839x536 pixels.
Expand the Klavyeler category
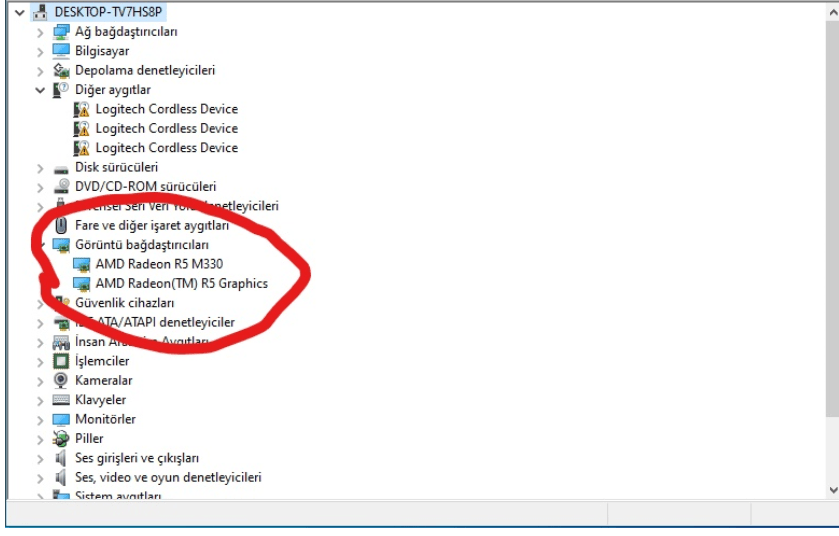tap(40, 401)
